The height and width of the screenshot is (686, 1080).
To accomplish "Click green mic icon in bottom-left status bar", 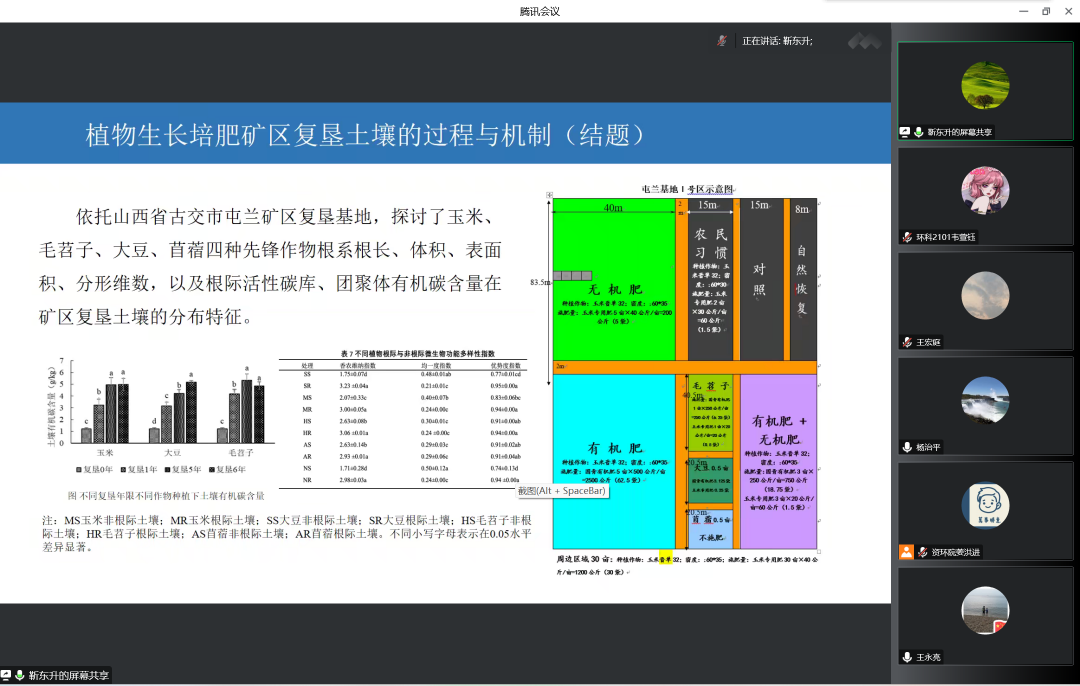I will tap(20, 675).
